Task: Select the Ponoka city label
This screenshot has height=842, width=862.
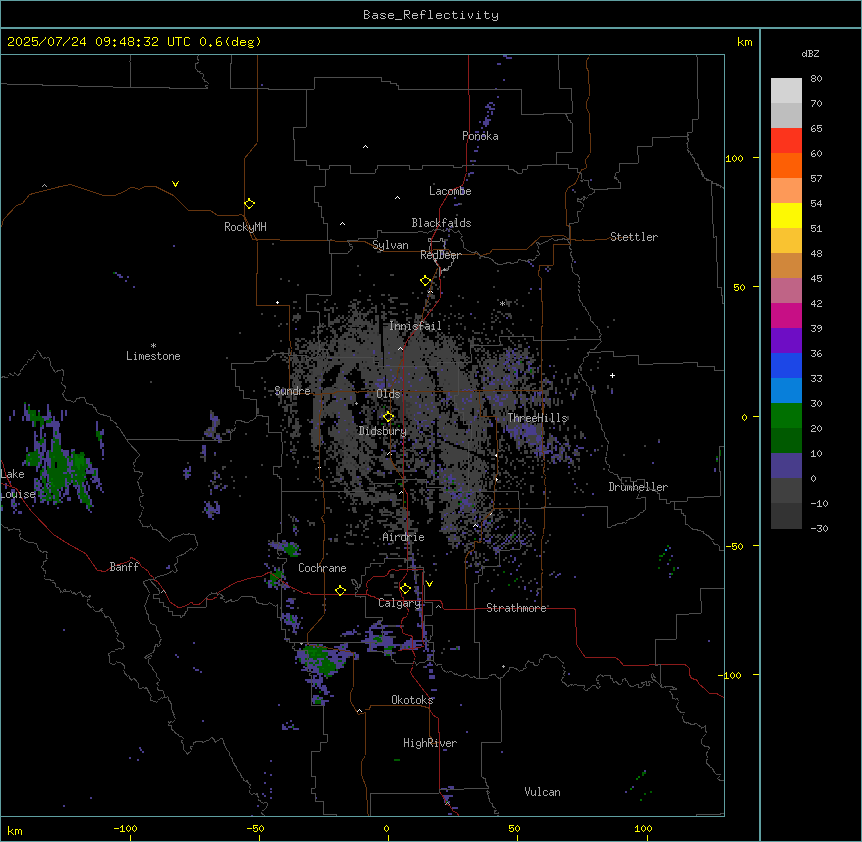Action: tap(480, 136)
